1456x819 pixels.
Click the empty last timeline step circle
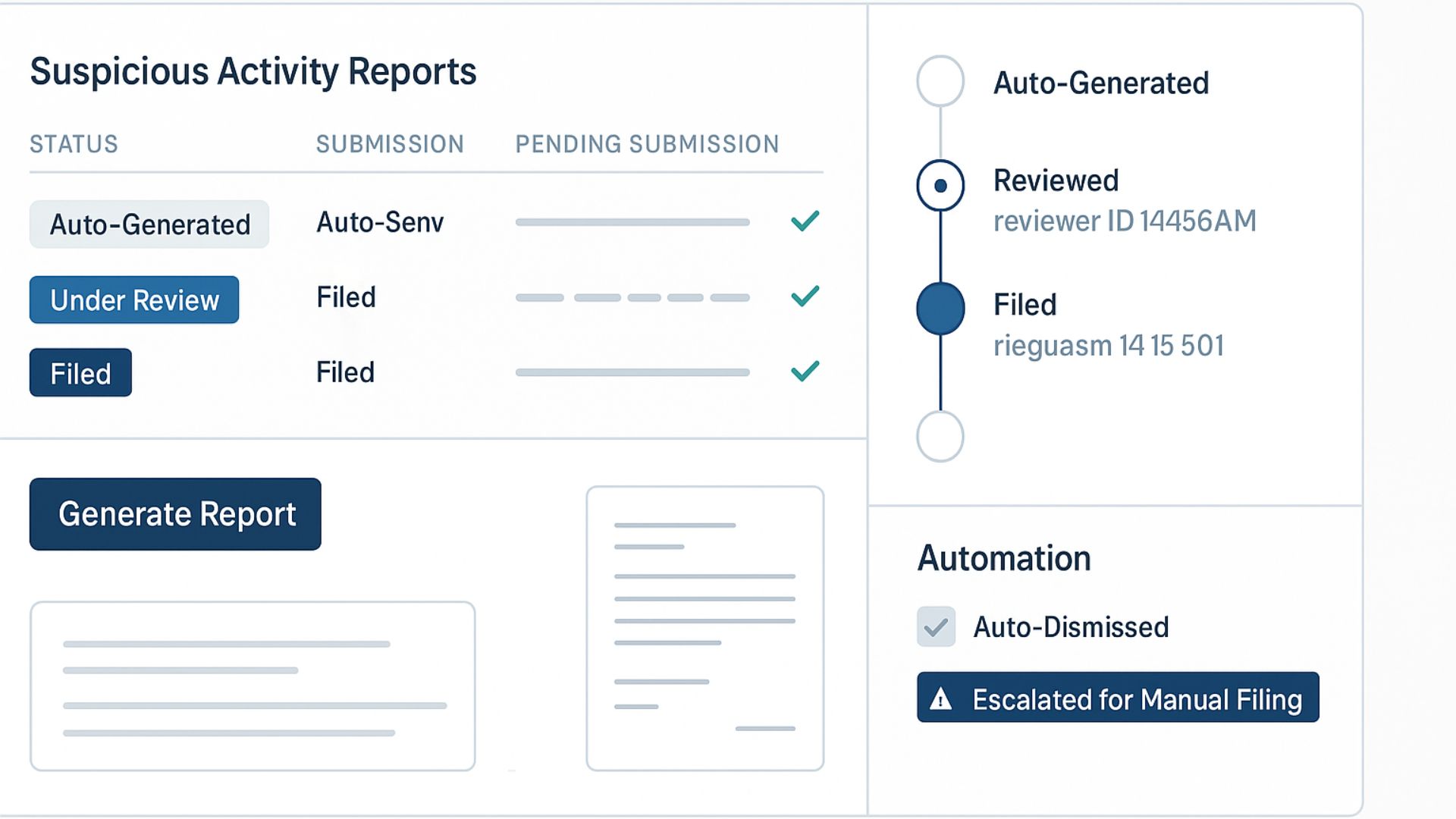[940, 437]
